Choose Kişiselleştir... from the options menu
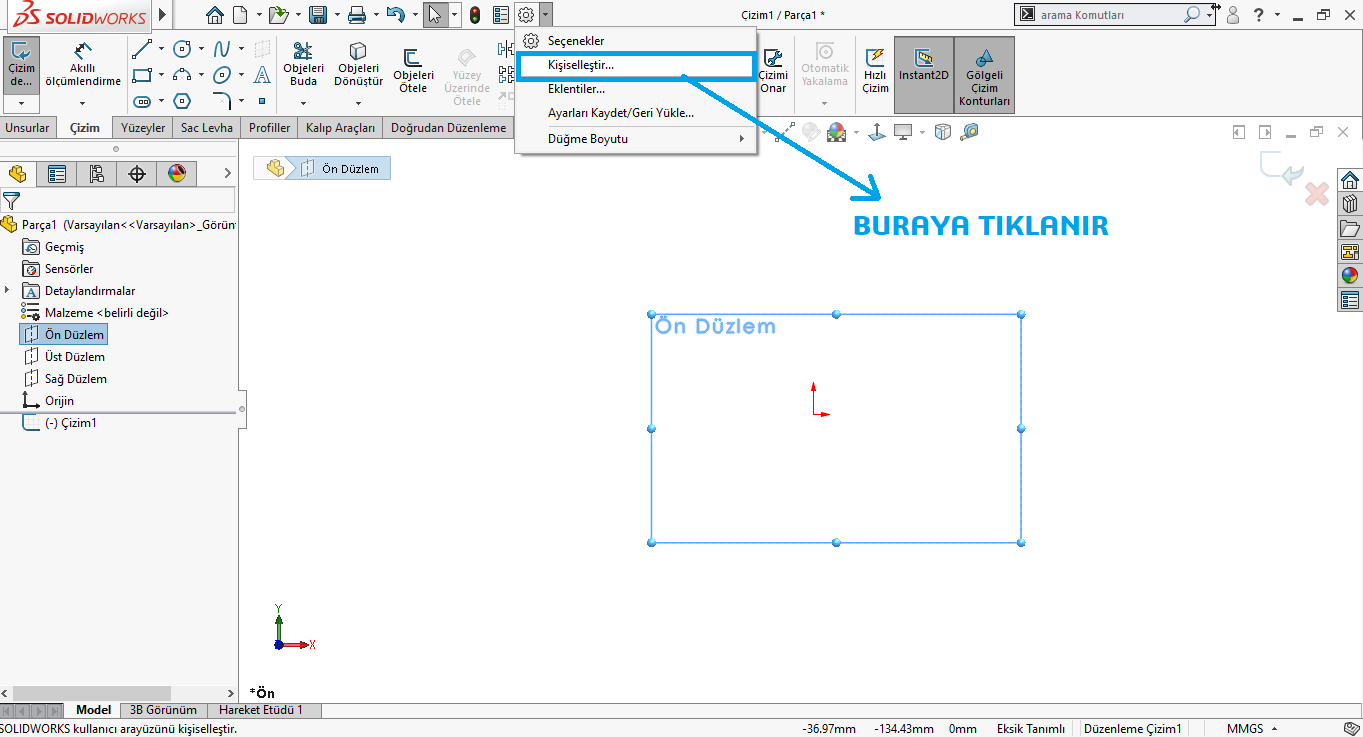 [x=581, y=65]
